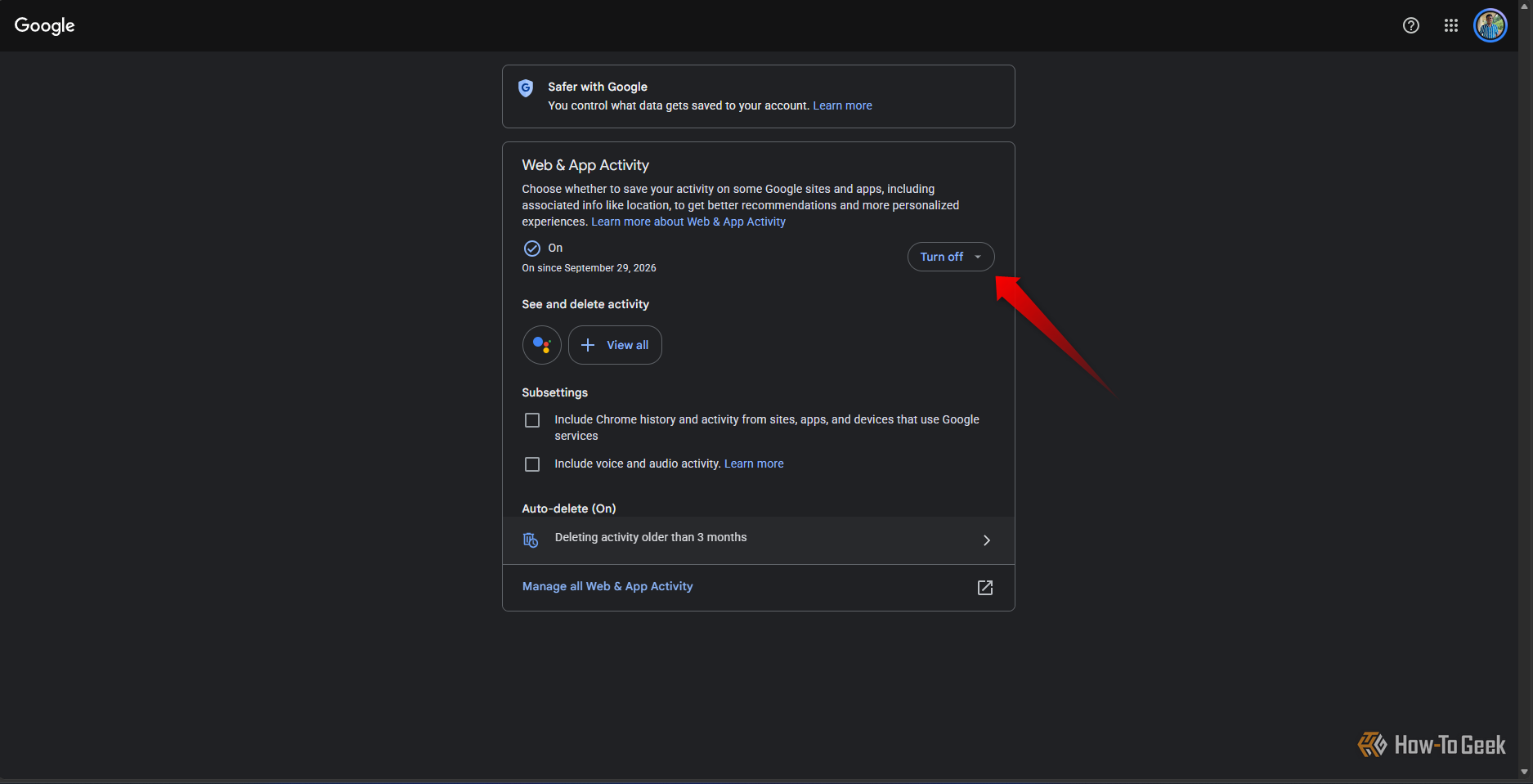Click the Google logo
Screen dimensions: 1533x784
point(45,25)
